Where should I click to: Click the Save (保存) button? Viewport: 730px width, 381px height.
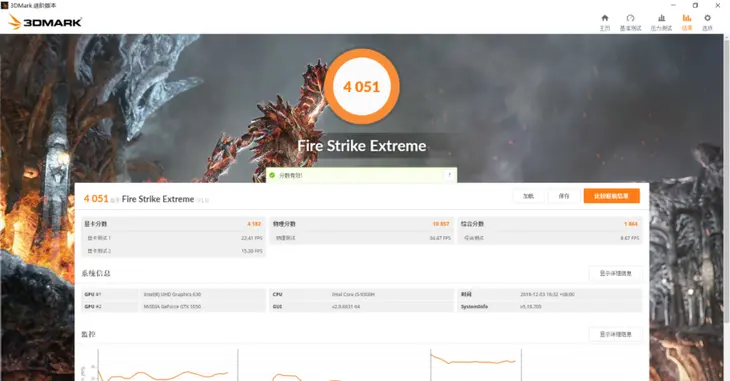pyautogui.click(x=564, y=196)
